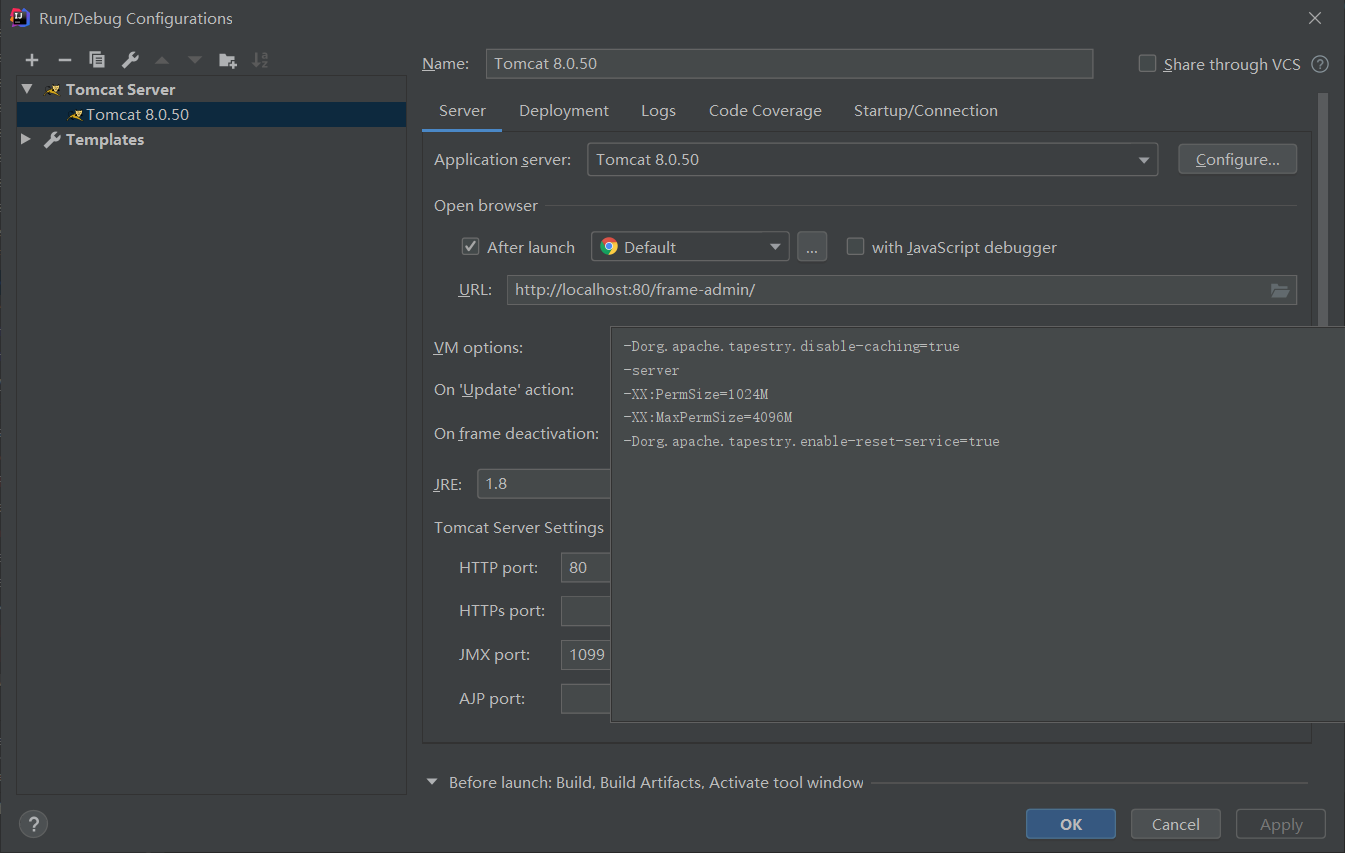
Task: Copy configuration icon in toolbar
Action: (x=97, y=60)
